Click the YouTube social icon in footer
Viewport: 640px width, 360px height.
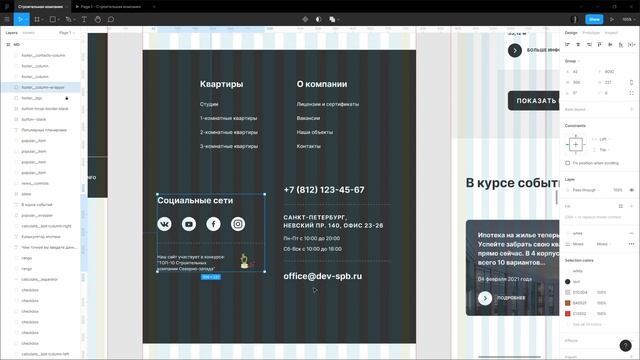point(189,224)
